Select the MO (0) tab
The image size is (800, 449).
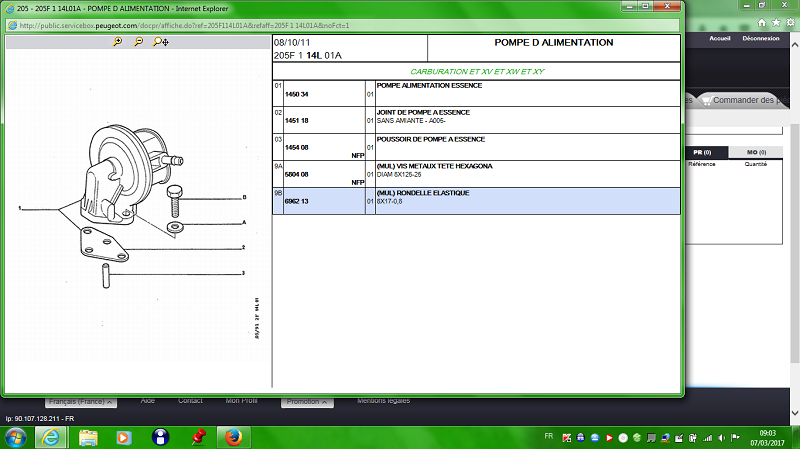click(756, 153)
